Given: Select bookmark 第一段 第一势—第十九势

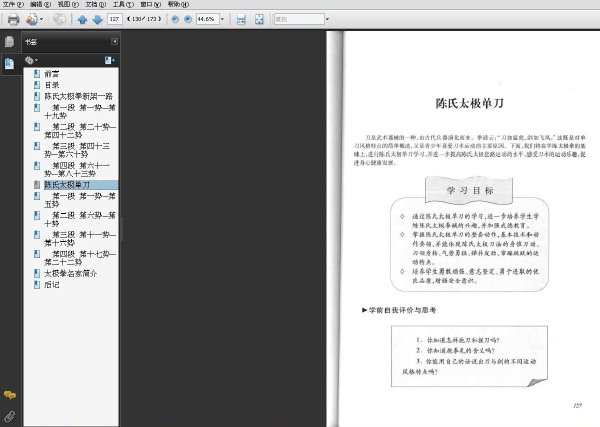Looking at the screenshot, I should point(80,111).
